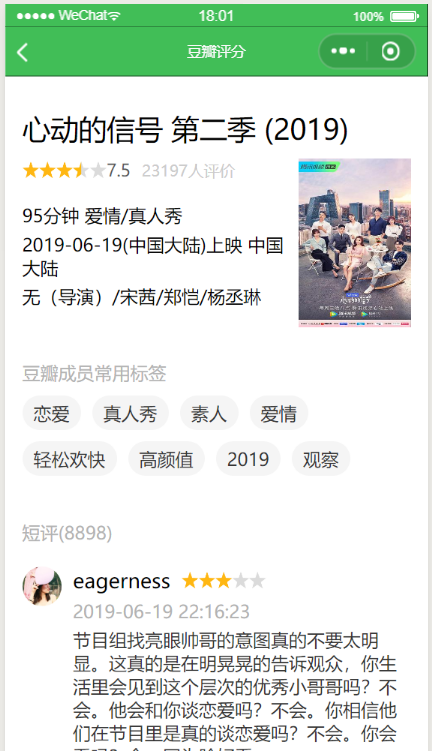Select the 真人秀 tag
Screen dimensions: 432x751
click(x=130, y=413)
